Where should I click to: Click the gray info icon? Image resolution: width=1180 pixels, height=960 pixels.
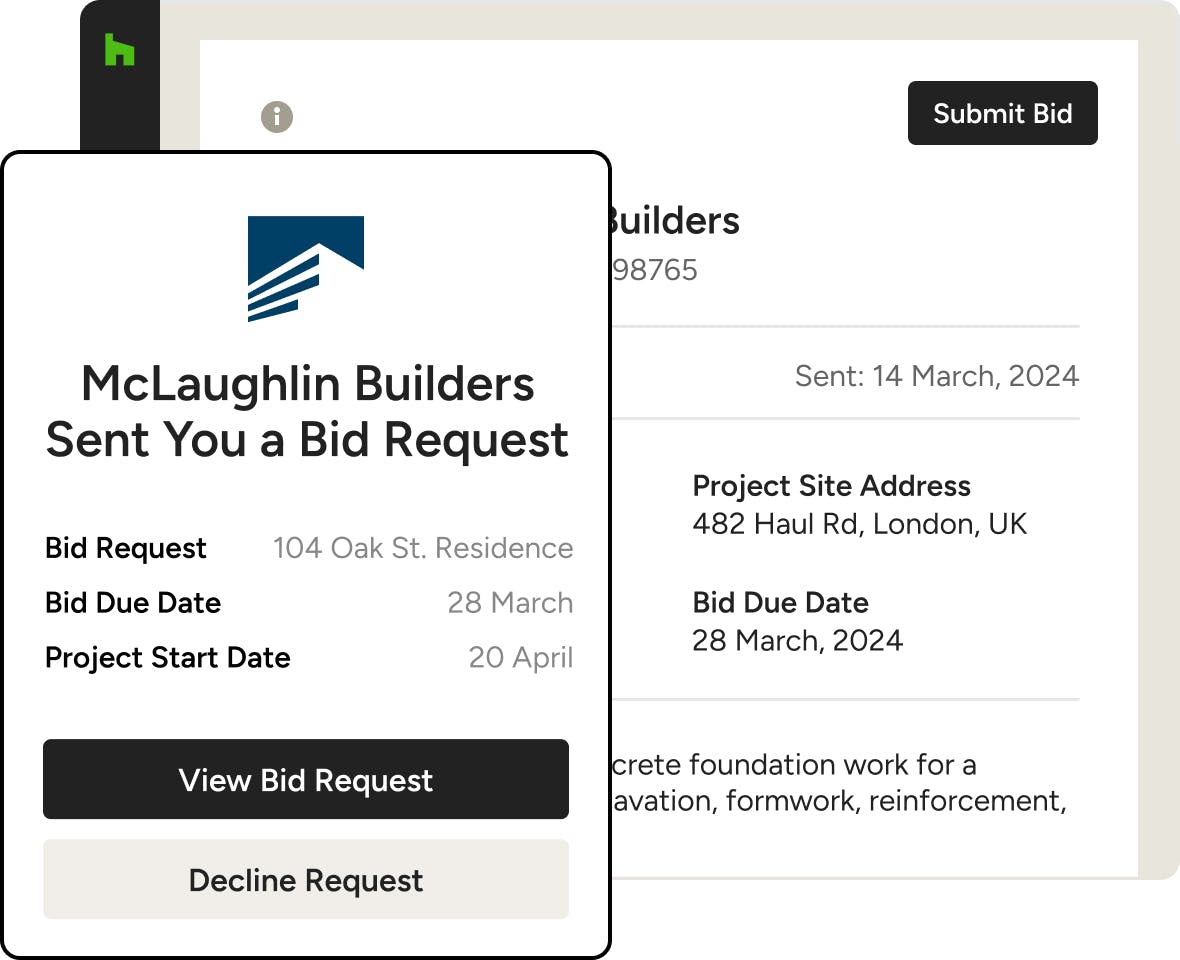(x=277, y=116)
